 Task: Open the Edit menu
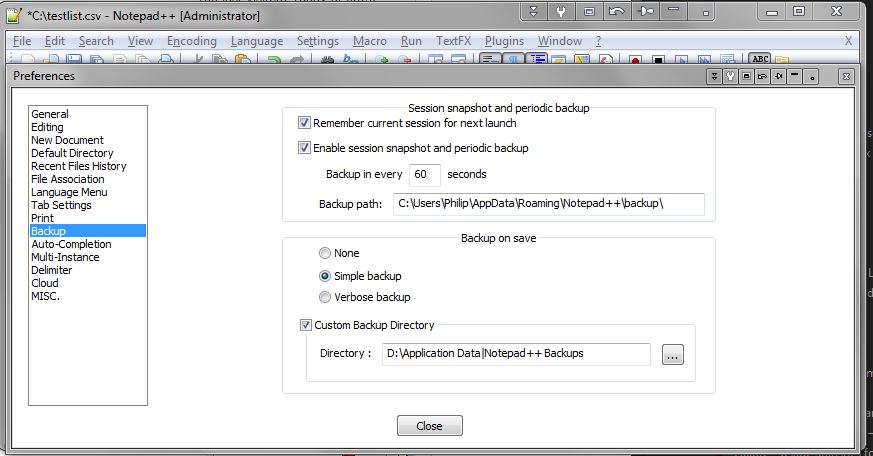point(55,41)
